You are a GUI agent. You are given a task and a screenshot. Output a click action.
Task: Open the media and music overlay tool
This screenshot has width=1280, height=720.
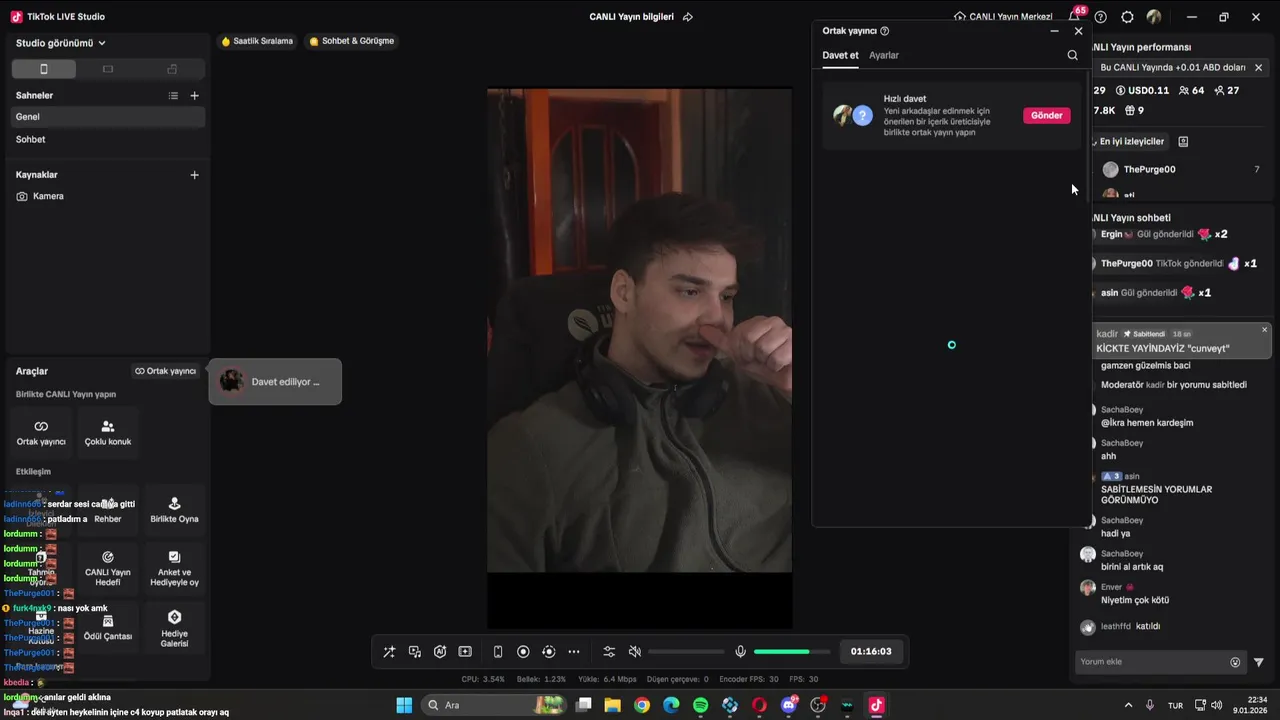414,652
